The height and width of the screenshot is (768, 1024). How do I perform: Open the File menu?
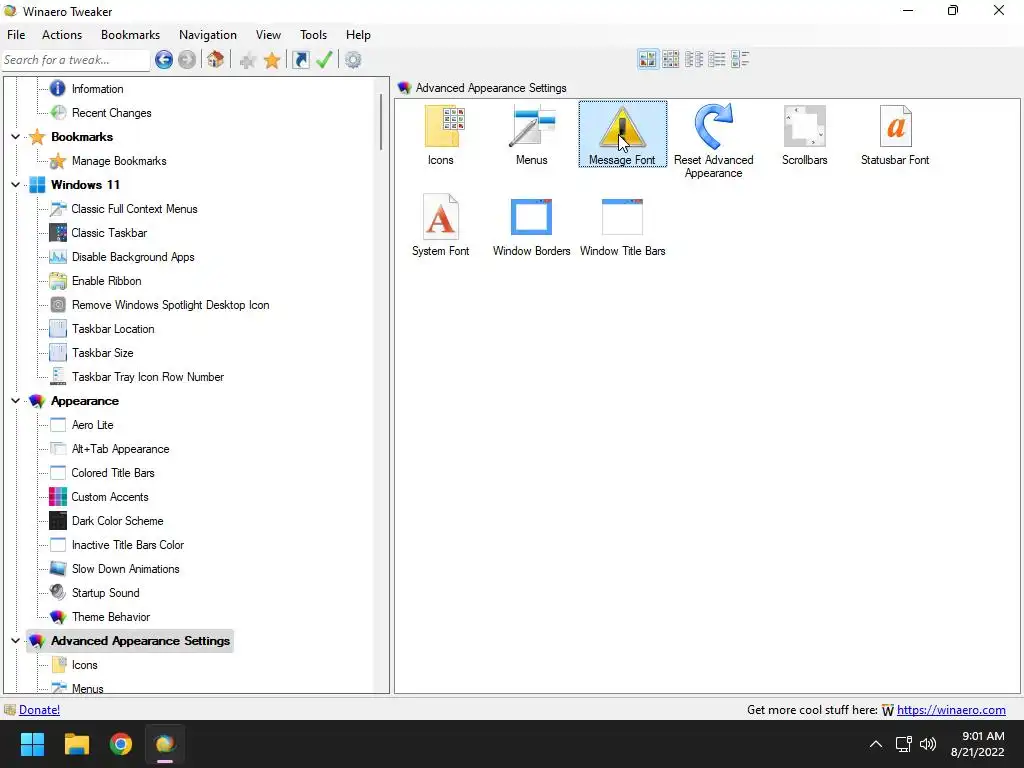click(x=16, y=35)
